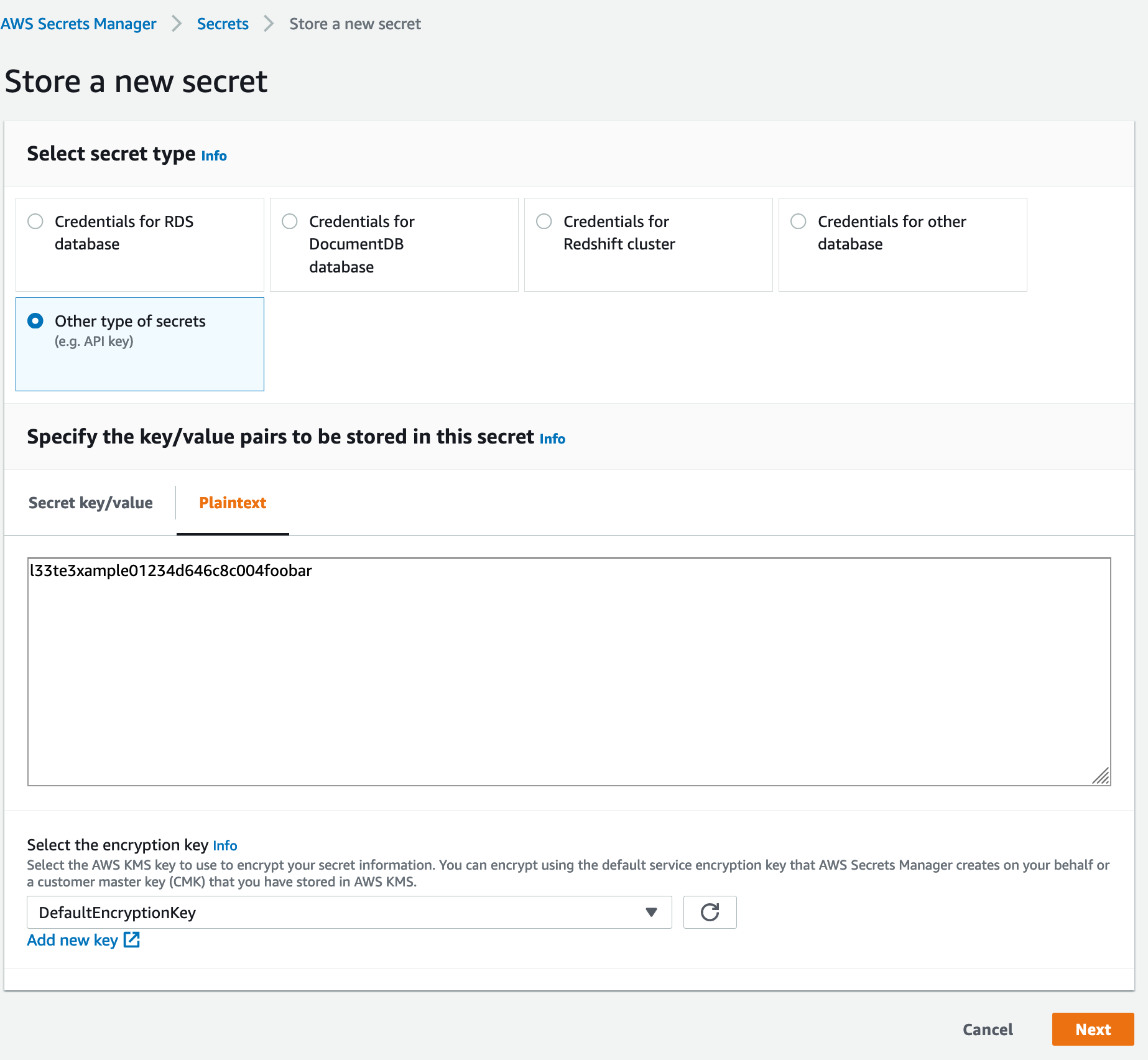1148x1060 pixels.
Task: Open Info link beside Select secret type
Action: point(214,156)
